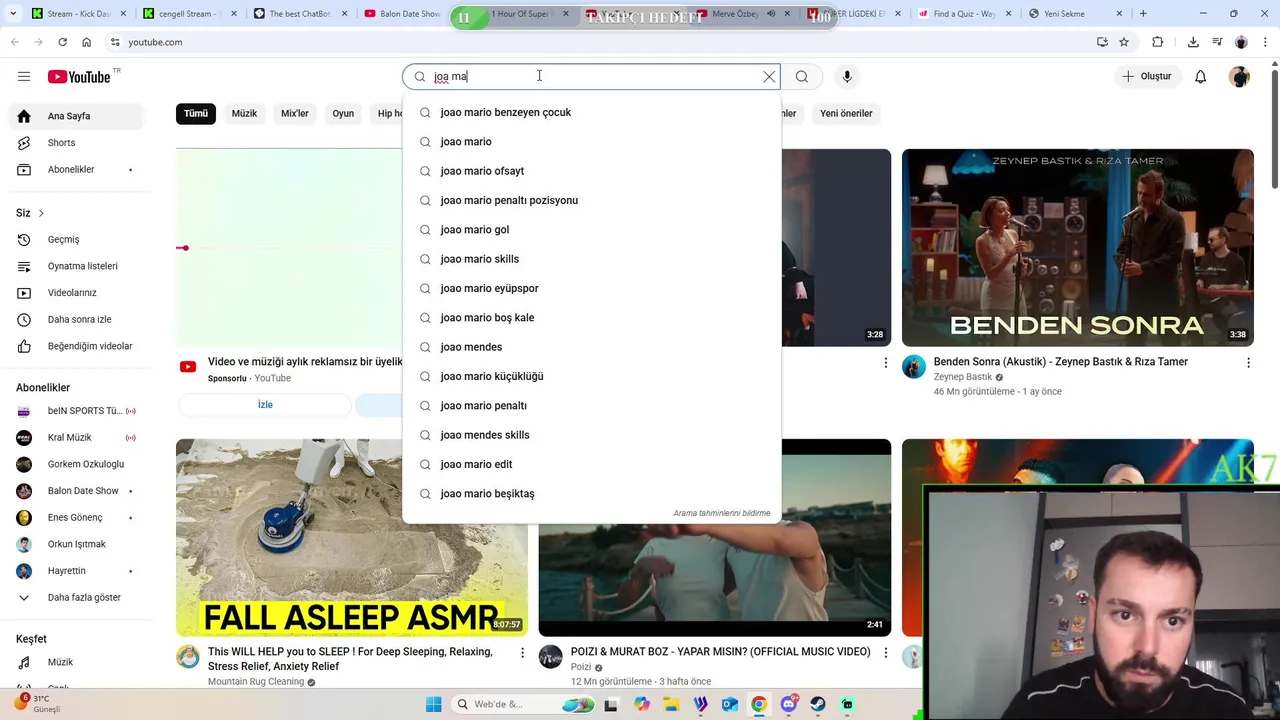The height and width of the screenshot is (720, 1280).
Task: Select the 'joao mario penaltı' suggestion
Action: click(x=591, y=406)
